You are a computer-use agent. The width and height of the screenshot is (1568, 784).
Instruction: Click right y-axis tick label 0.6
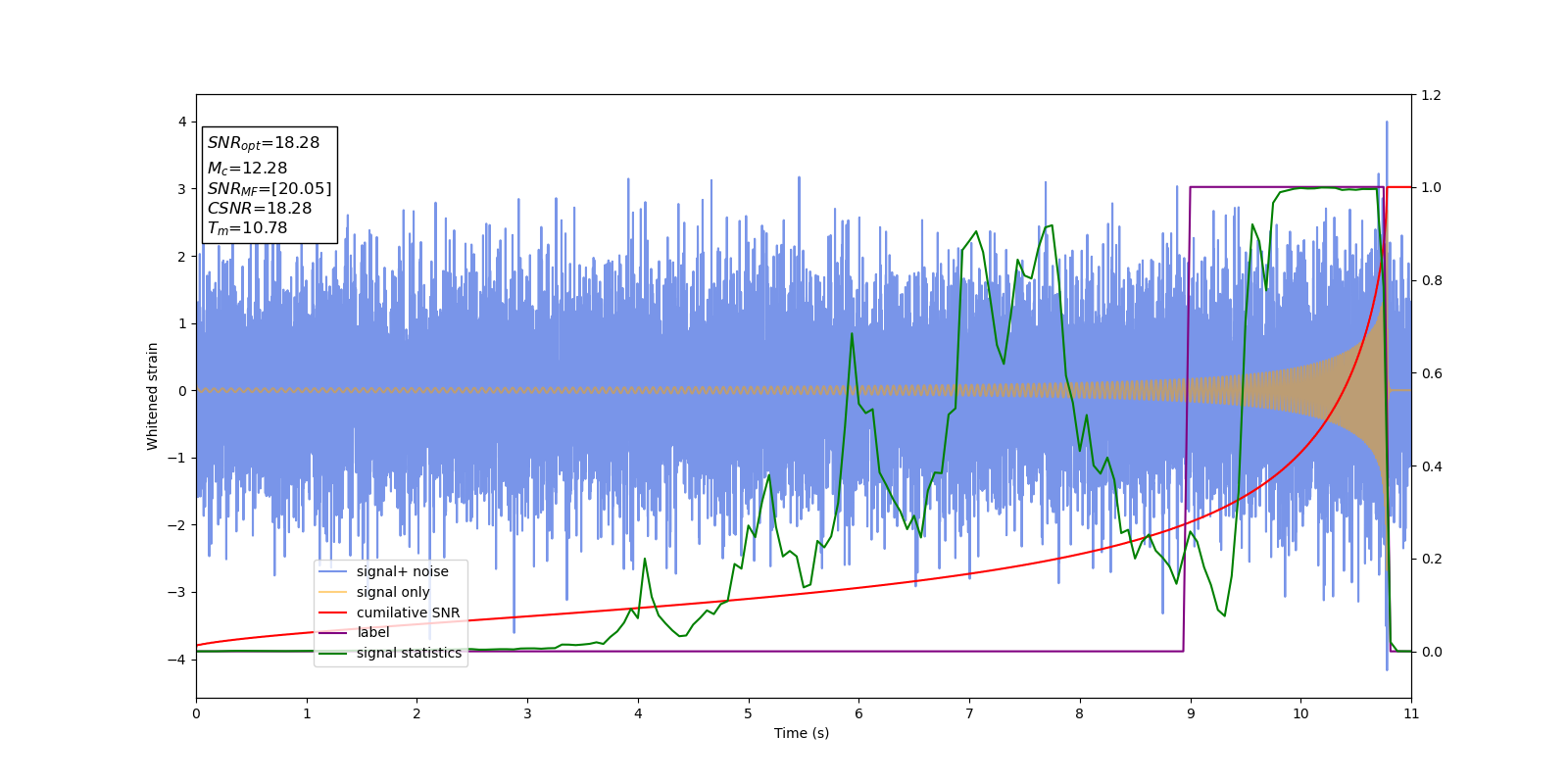tap(1432, 373)
